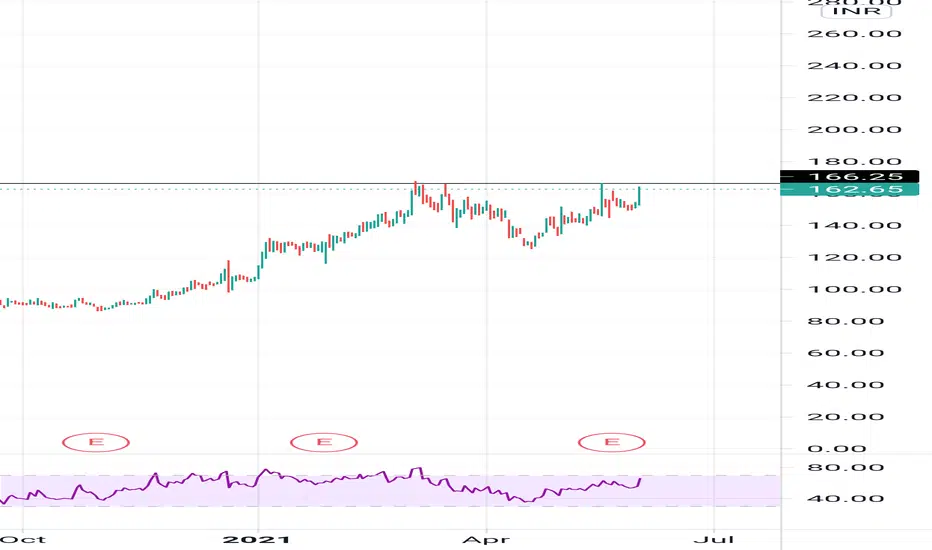Click the Jul label on the time axis
This screenshot has height=550, width=932.
coord(713,540)
